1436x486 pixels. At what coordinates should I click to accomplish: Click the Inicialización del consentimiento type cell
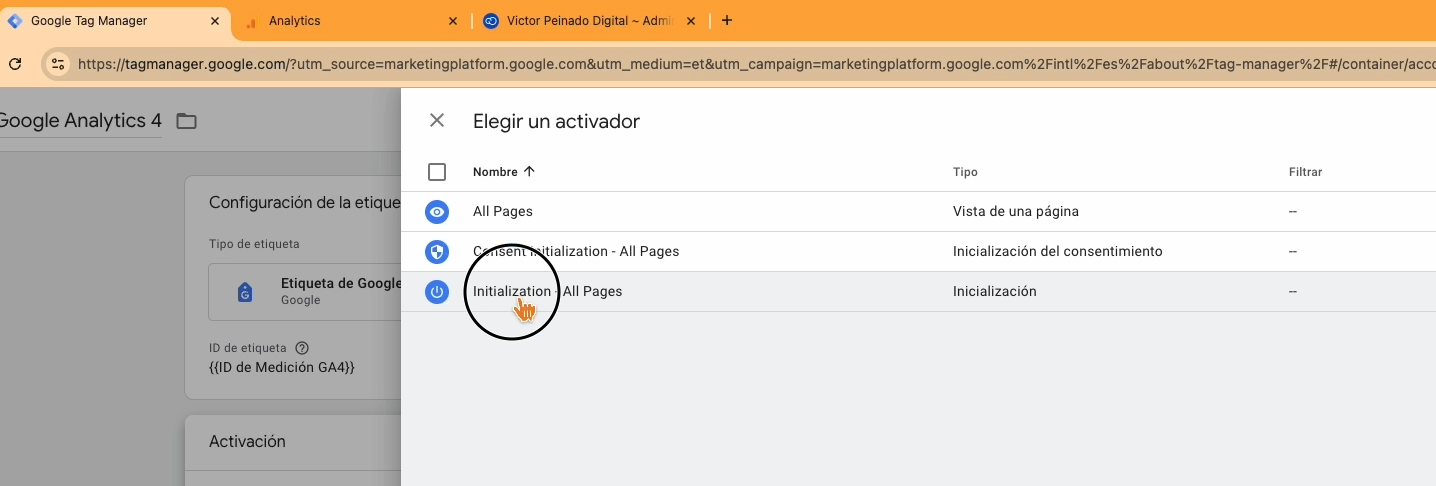coord(1057,252)
